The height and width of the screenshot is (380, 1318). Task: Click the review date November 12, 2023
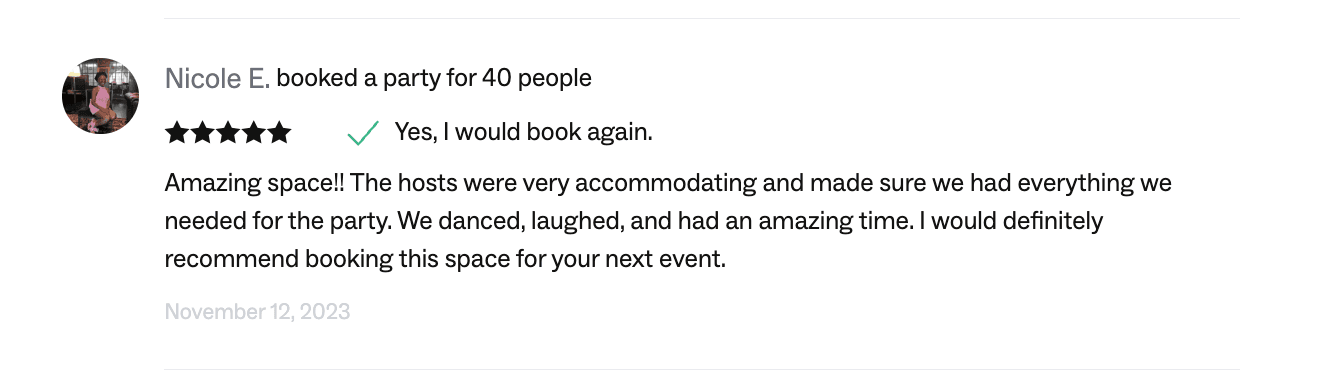click(257, 311)
